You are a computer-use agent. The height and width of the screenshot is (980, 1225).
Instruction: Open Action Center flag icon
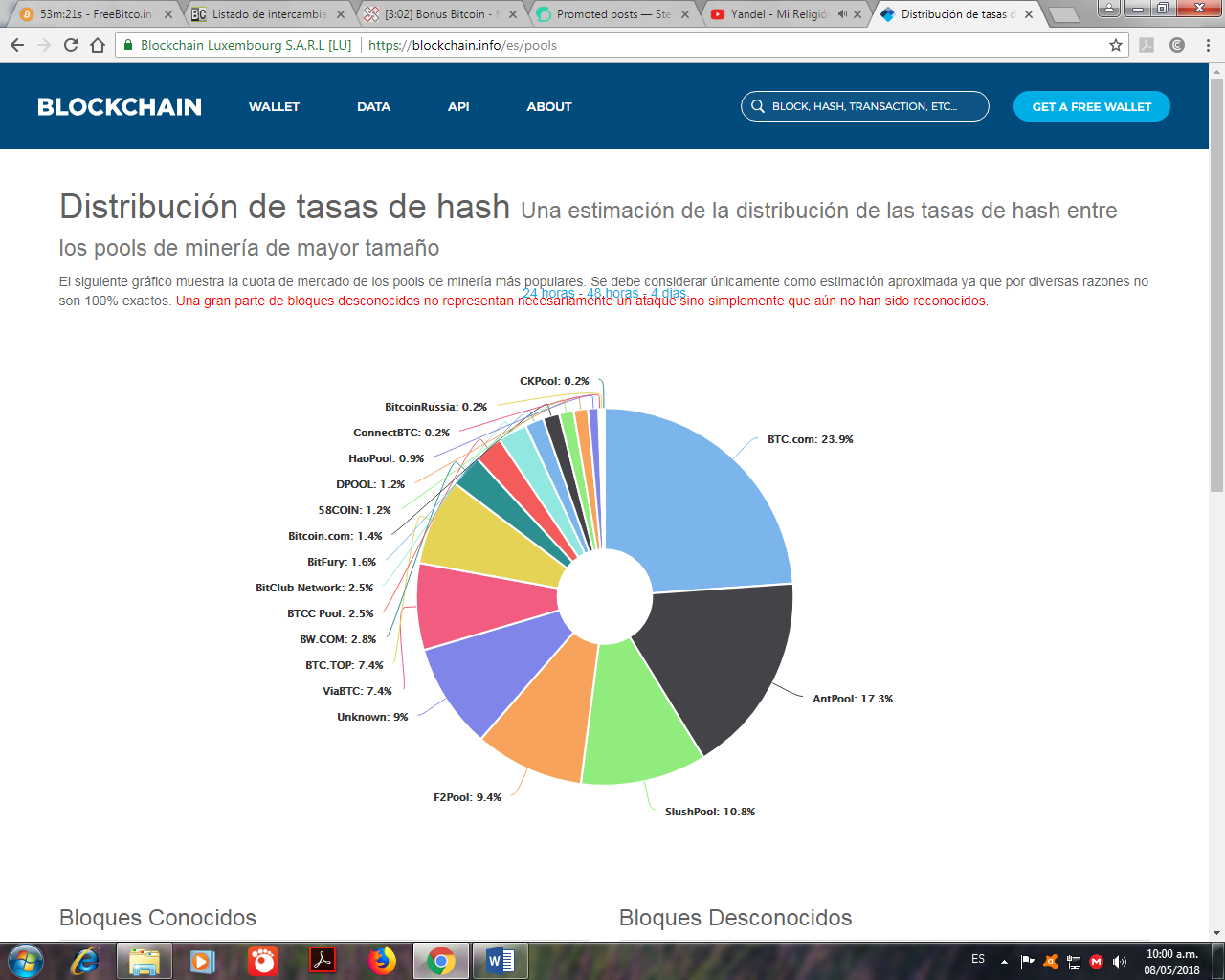point(1027,961)
